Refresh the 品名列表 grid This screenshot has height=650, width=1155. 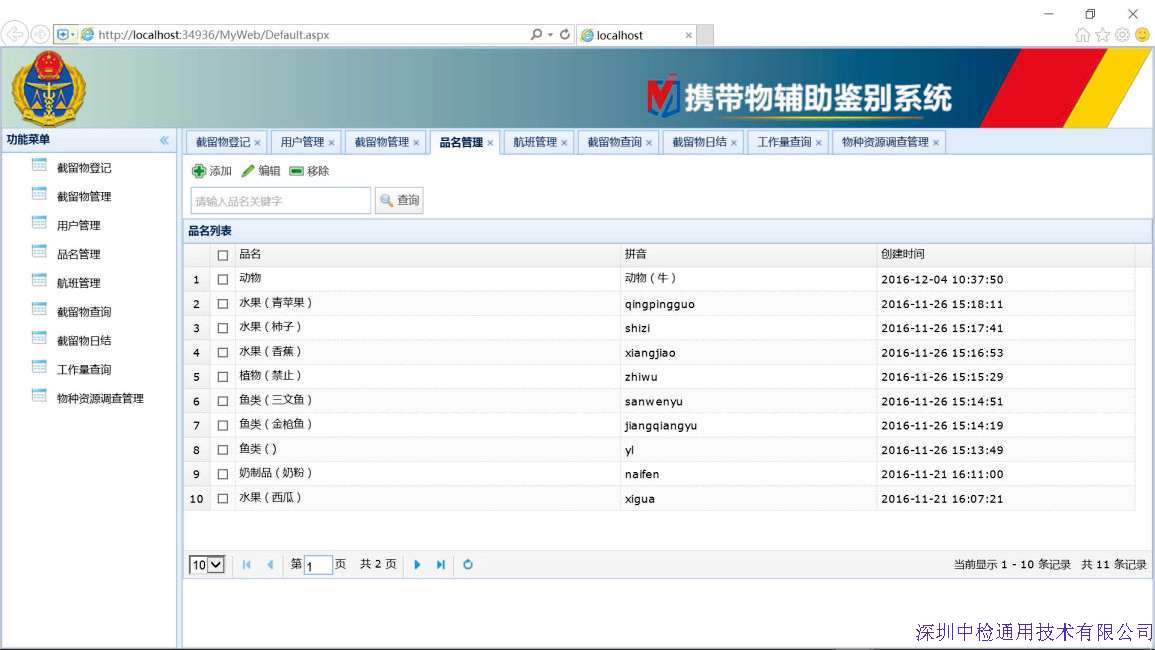[468, 565]
